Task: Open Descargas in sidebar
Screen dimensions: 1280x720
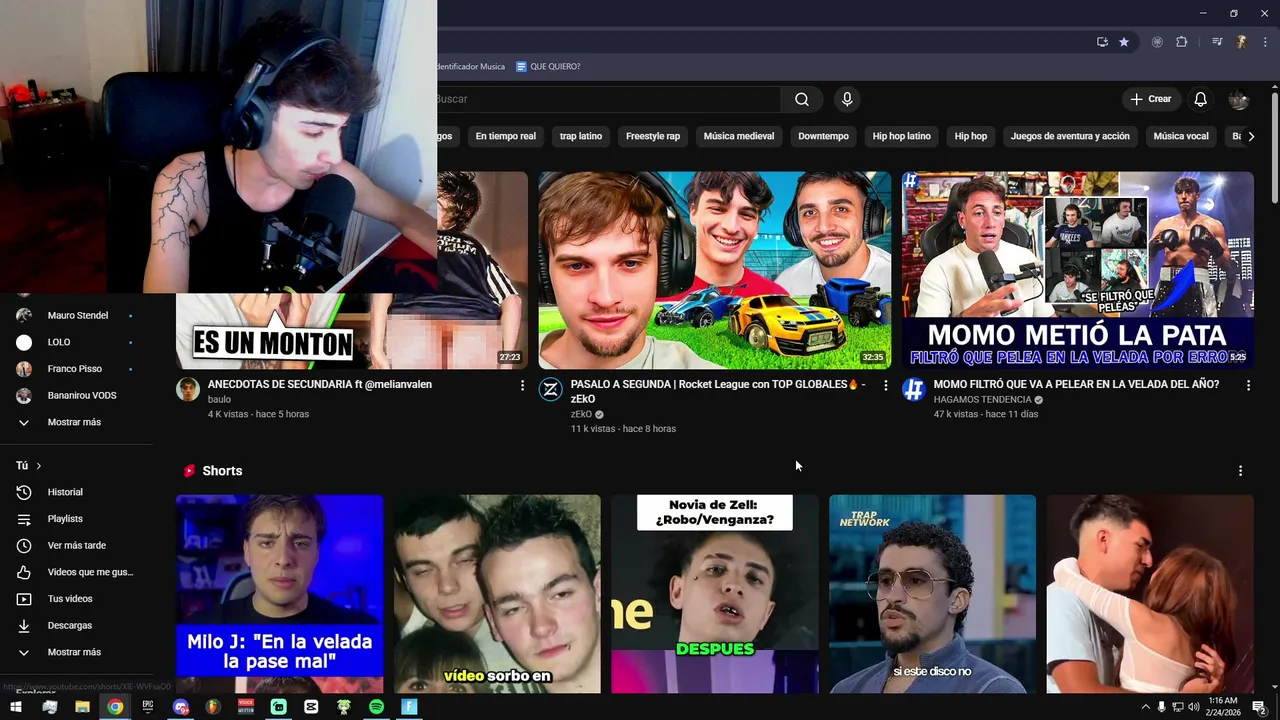Action: [x=76, y=626]
